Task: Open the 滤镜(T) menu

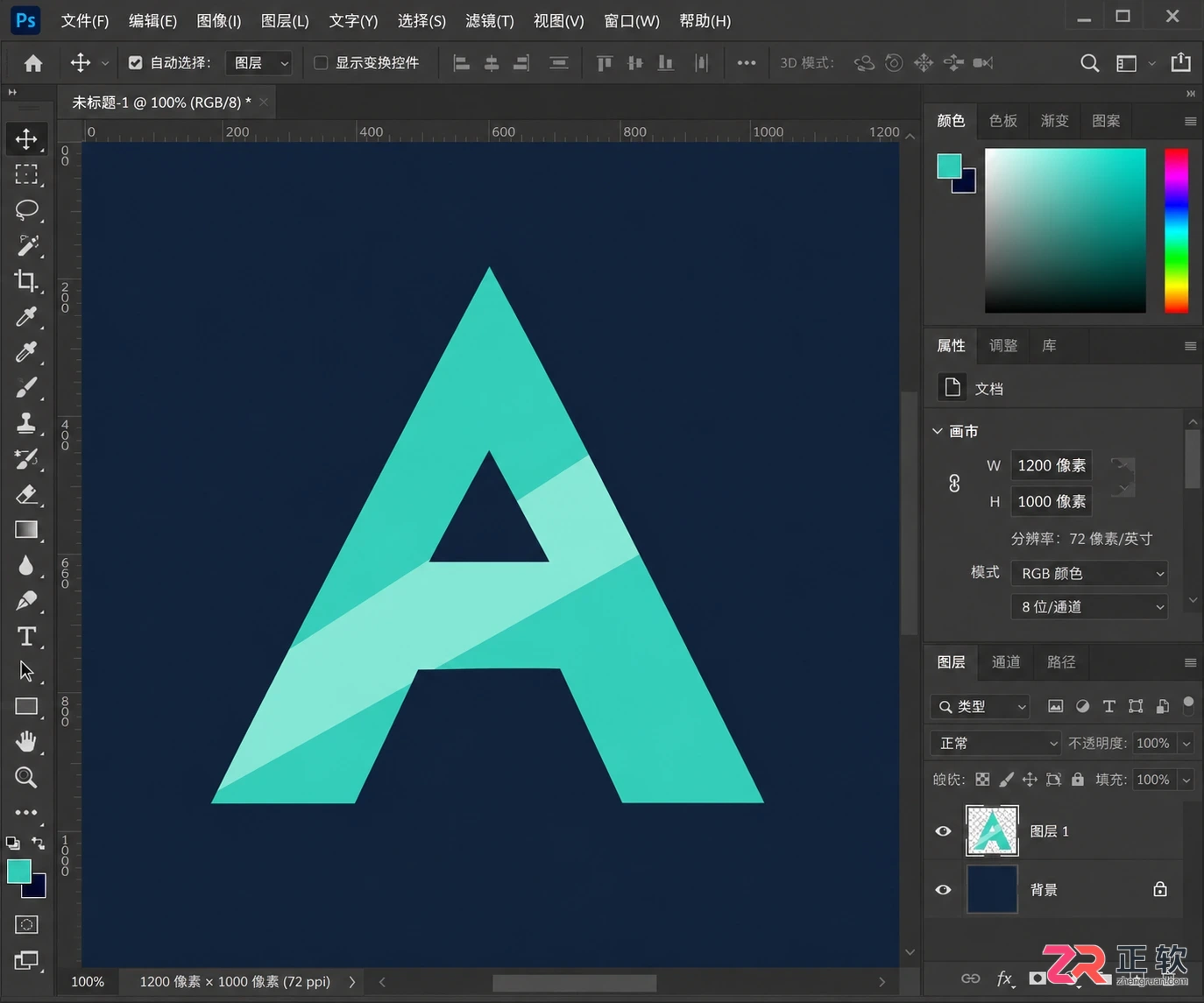Action: click(490, 20)
